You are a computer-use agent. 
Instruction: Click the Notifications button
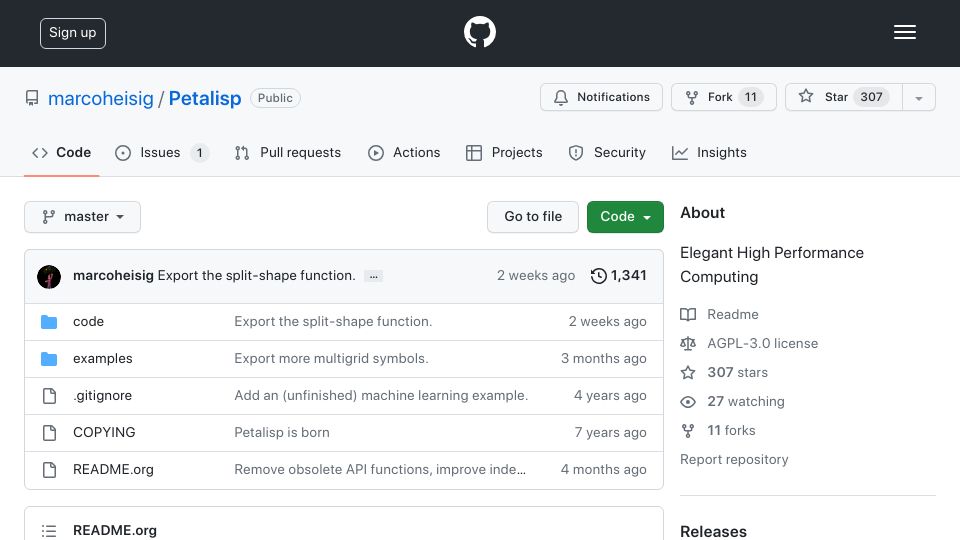pos(601,97)
